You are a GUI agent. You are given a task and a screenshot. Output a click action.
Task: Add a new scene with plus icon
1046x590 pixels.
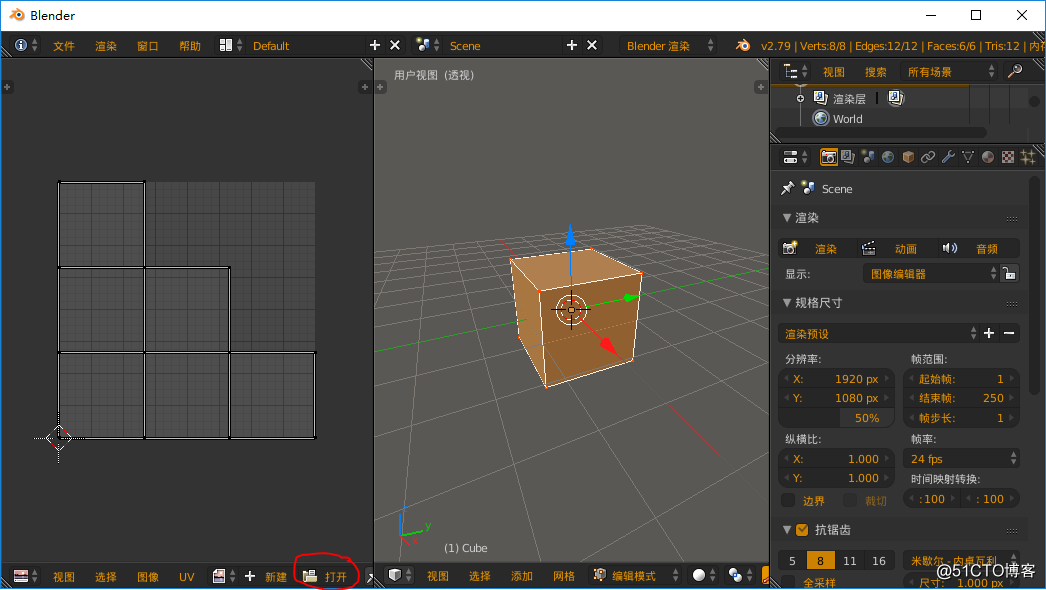point(572,45)
